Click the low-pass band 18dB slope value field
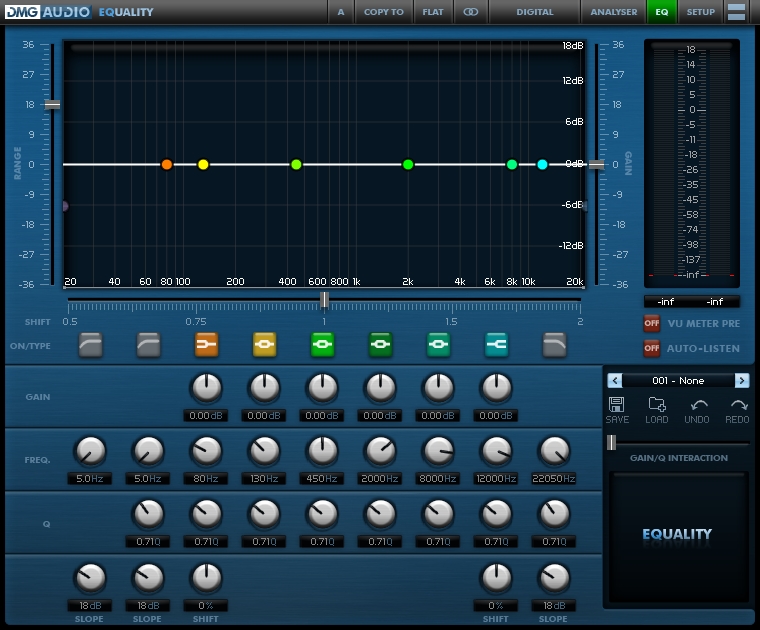 pyautogui.click(x=554, y=606)
